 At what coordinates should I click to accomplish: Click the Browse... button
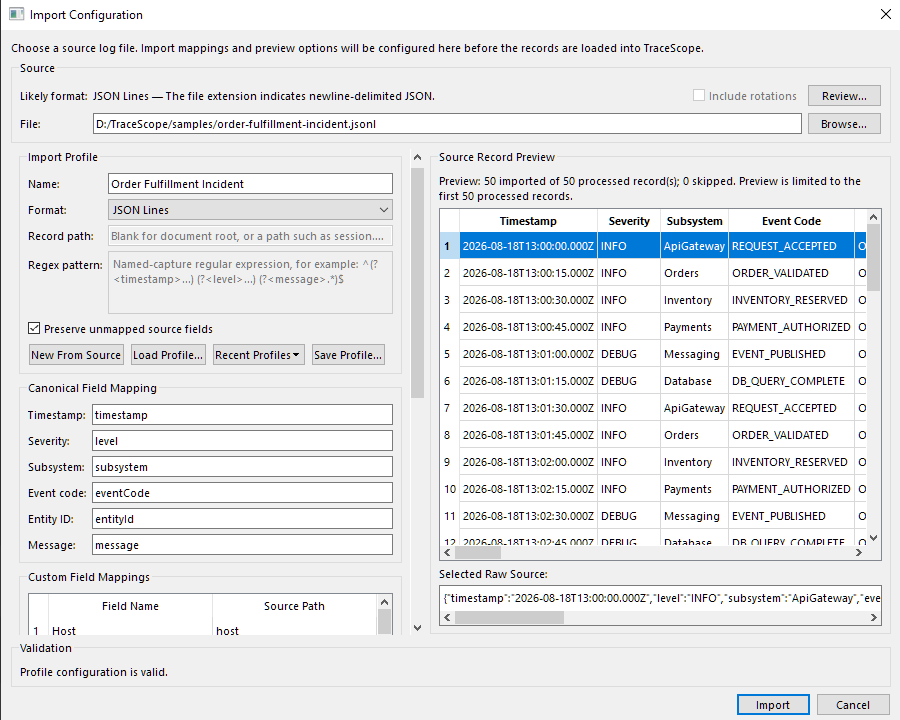pos(844,124)
